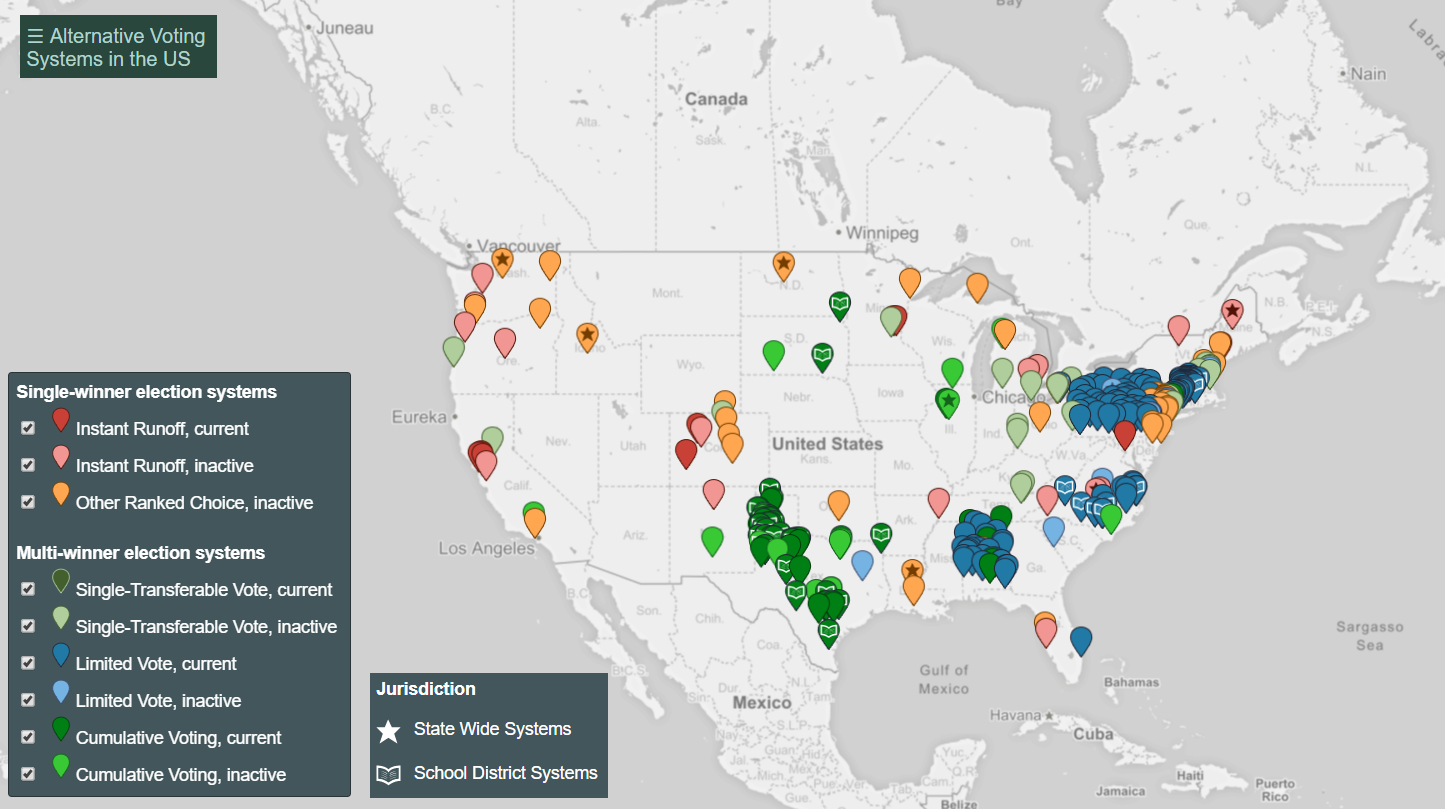1445x809 pixels.
Task: Click the star marker in North Dakota
Action: 783,263
